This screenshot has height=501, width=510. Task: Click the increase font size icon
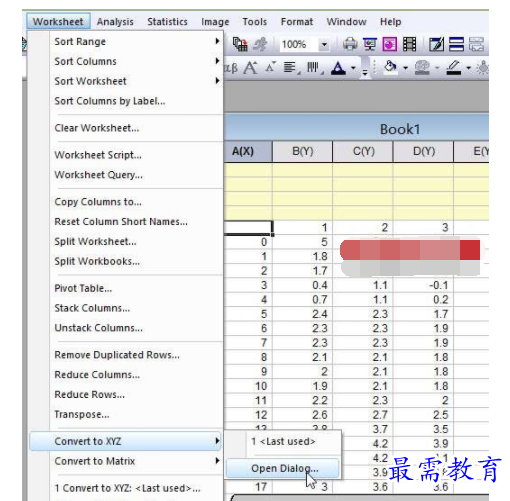pos(250,68)
